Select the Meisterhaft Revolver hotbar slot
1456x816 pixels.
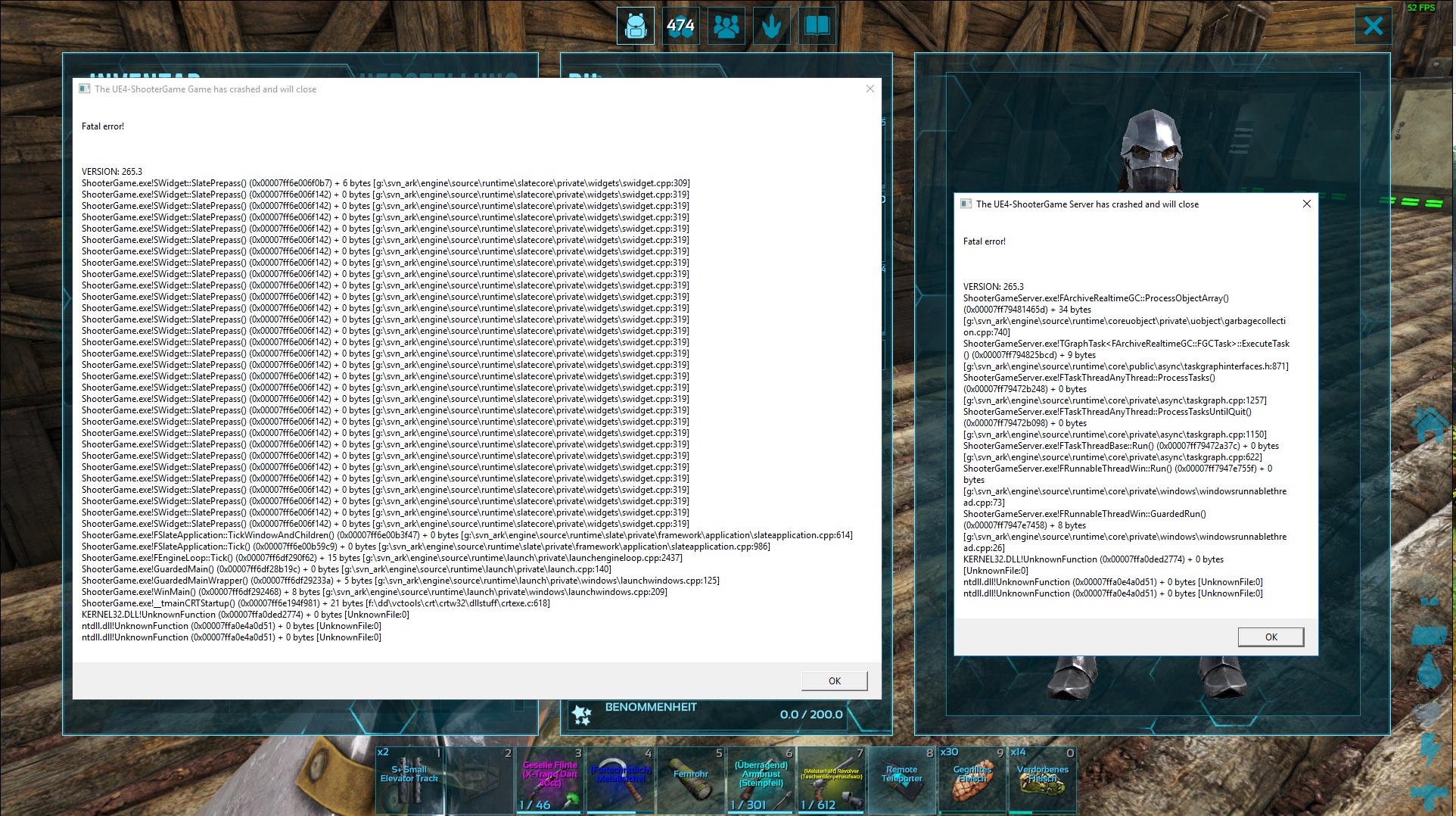click(x=832, y=780)
